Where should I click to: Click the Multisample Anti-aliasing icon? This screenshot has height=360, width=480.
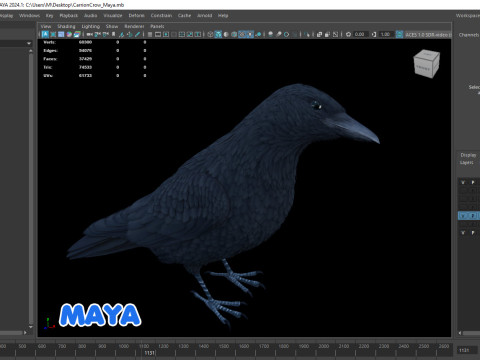[286, 34]
